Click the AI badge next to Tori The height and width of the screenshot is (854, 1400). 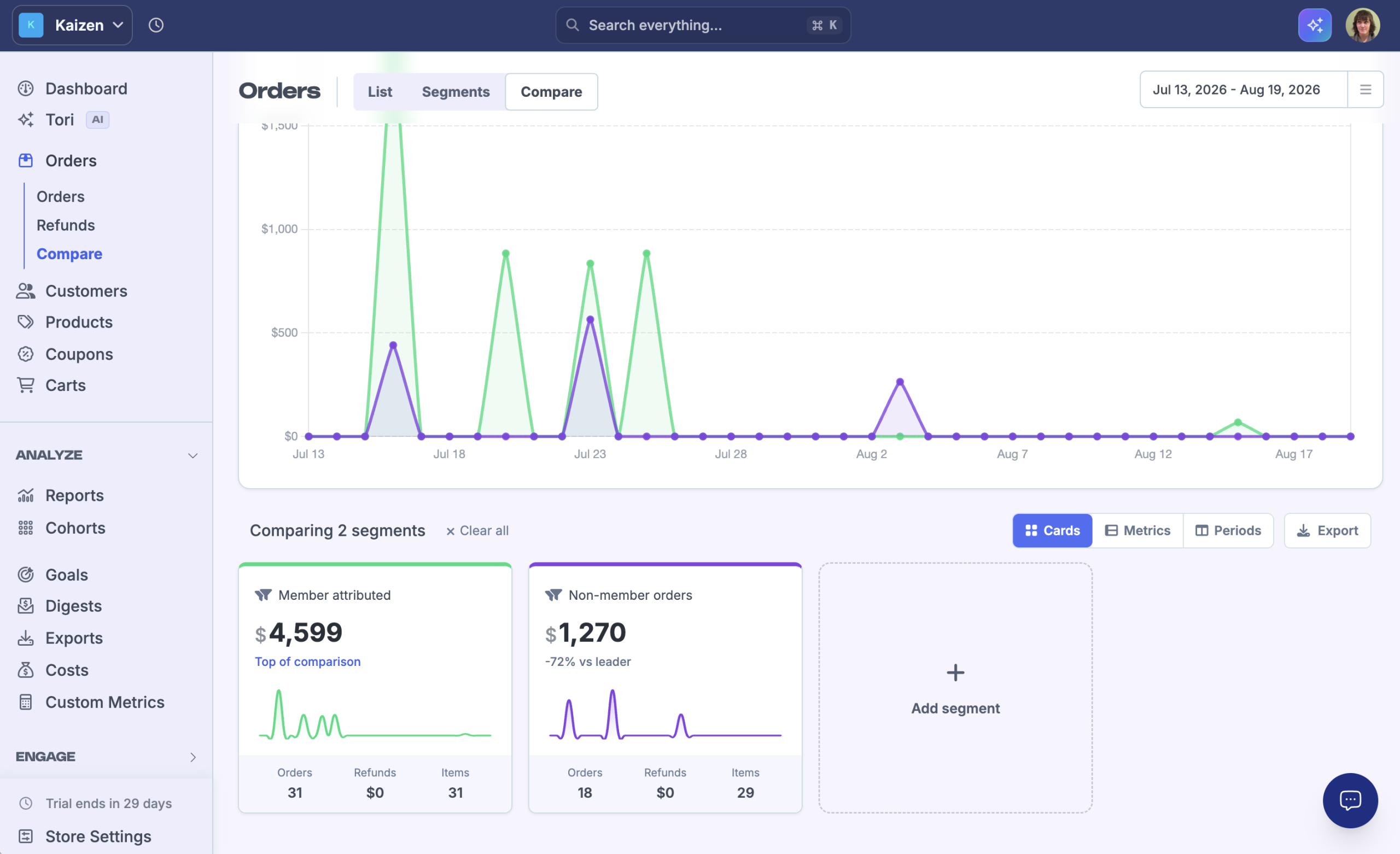click(x=98, y=120)
